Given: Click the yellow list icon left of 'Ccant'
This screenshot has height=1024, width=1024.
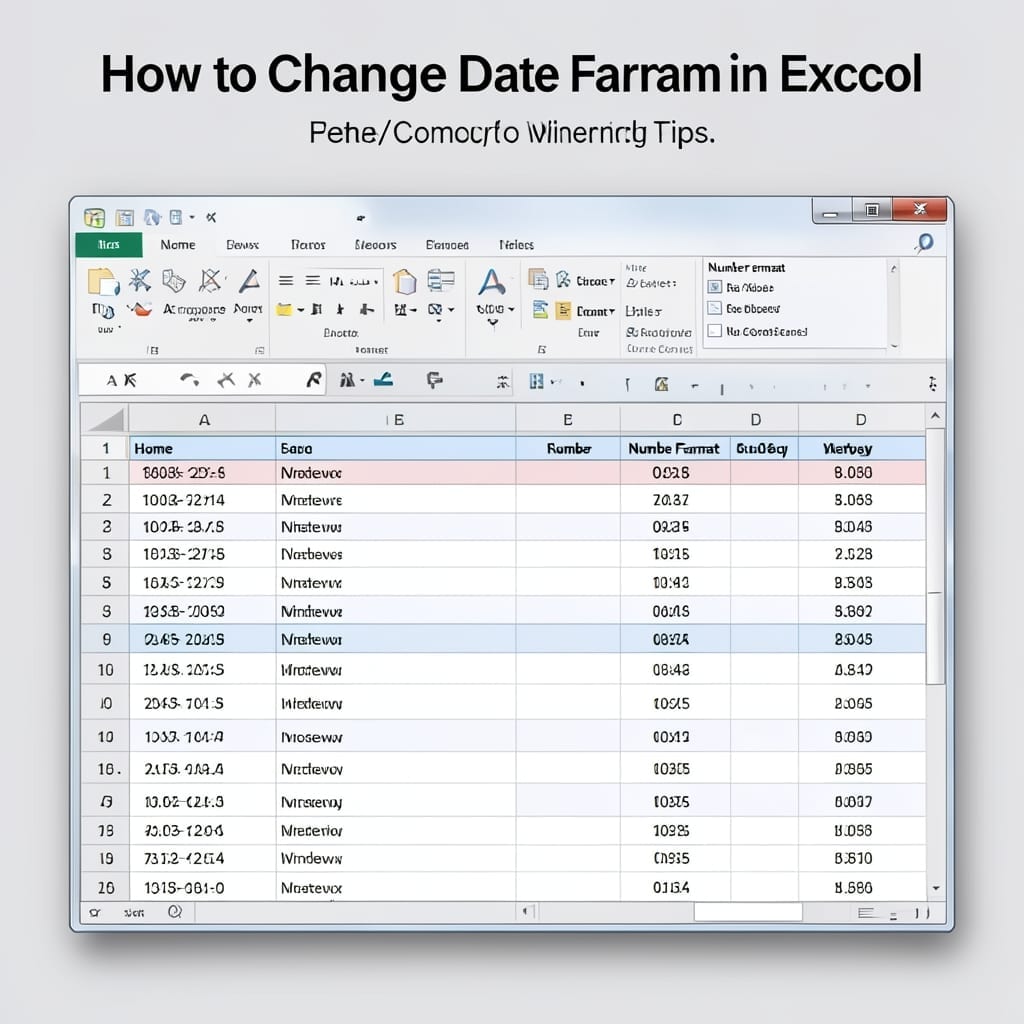Looking at the screenshot, I should [563, 311].
